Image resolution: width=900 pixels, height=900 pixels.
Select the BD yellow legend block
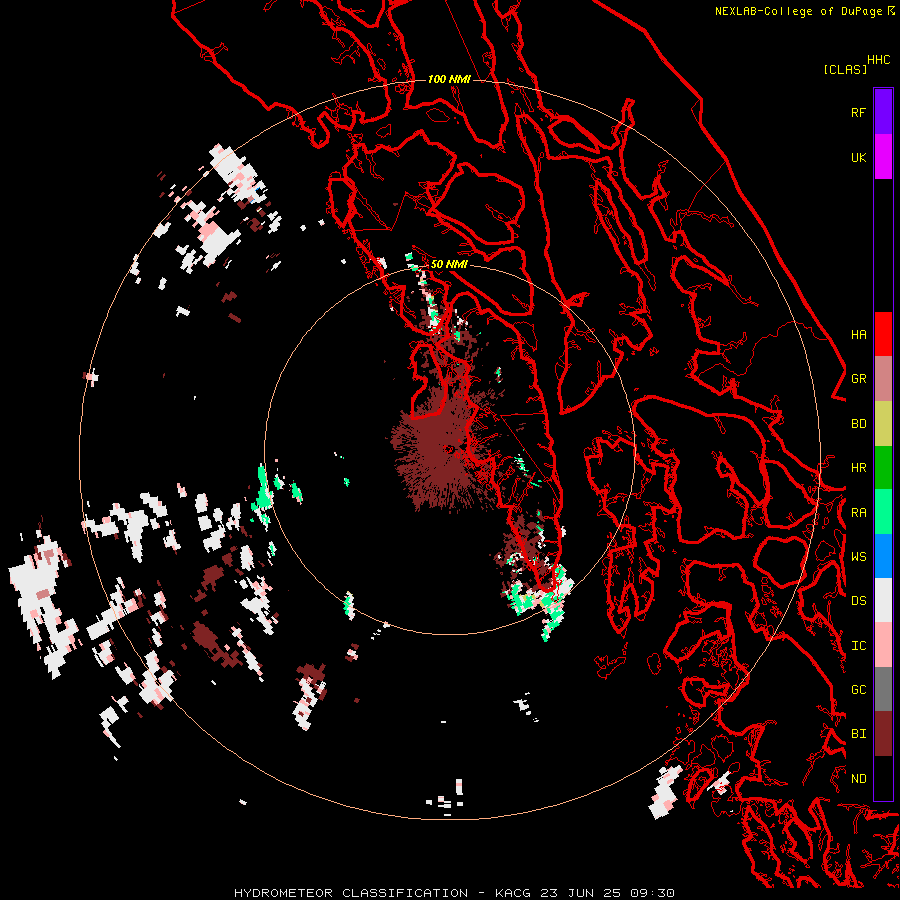(883, 424)
